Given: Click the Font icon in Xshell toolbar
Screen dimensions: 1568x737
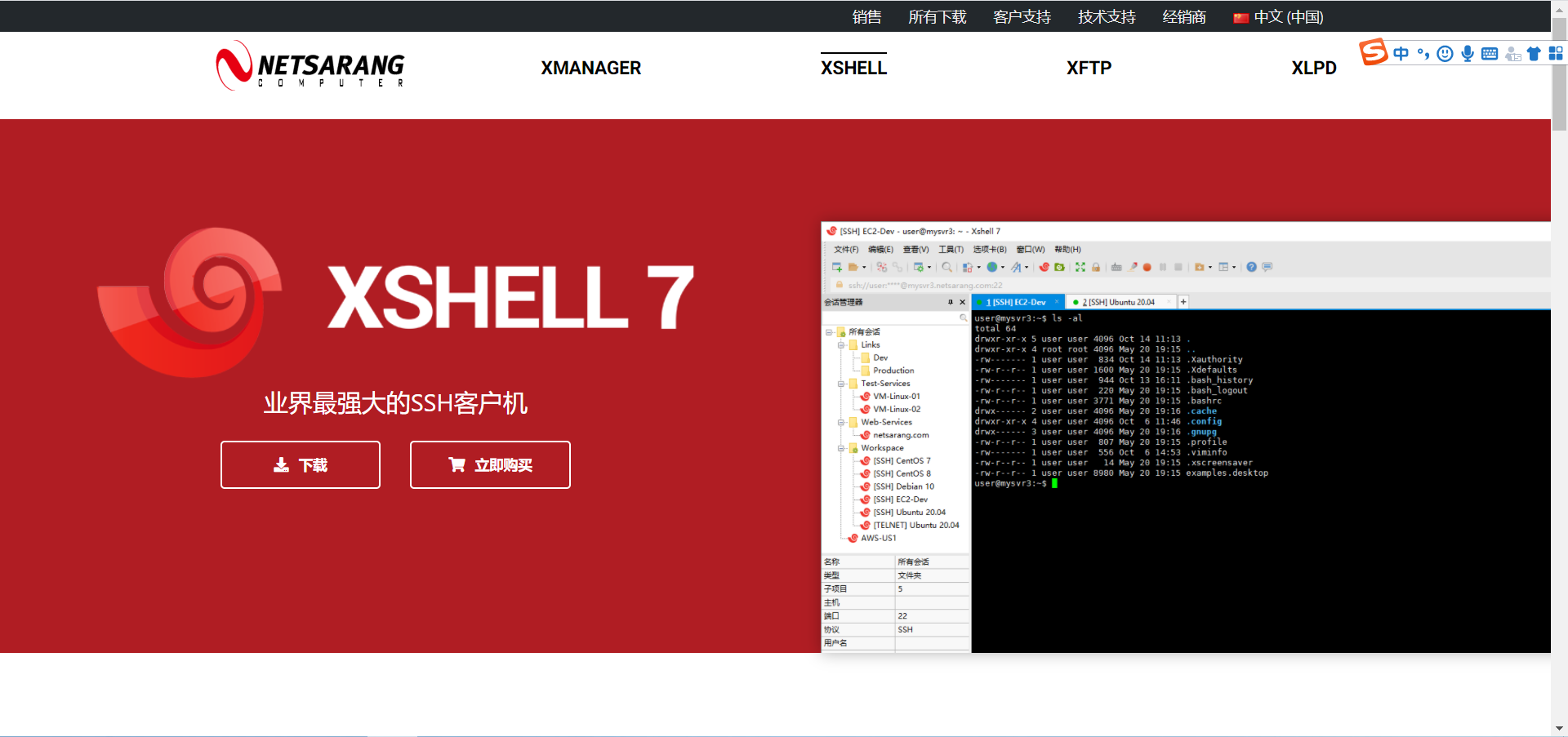Looking at the screenshot, I should coord(1016,267).
